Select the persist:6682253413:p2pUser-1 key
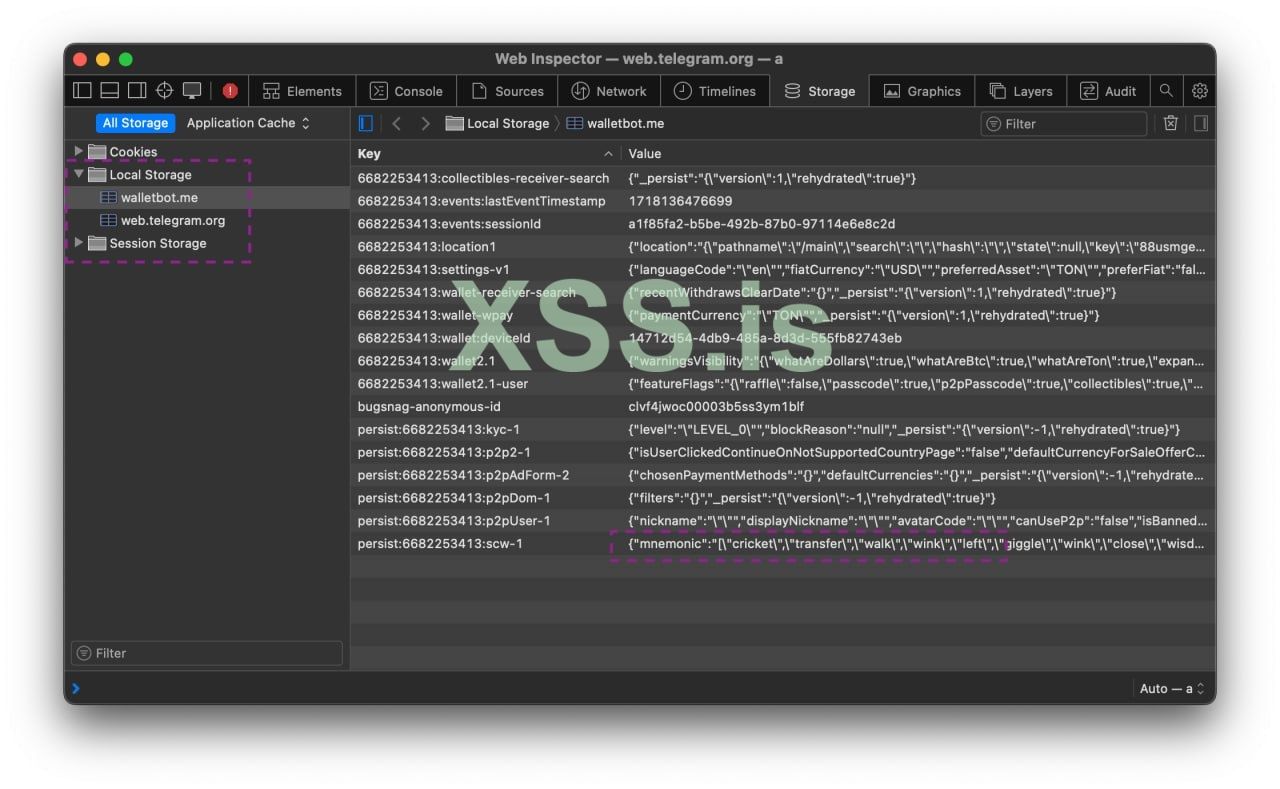Image resolution: width=1280 pixels, height=789 pixels. (454, 521)
